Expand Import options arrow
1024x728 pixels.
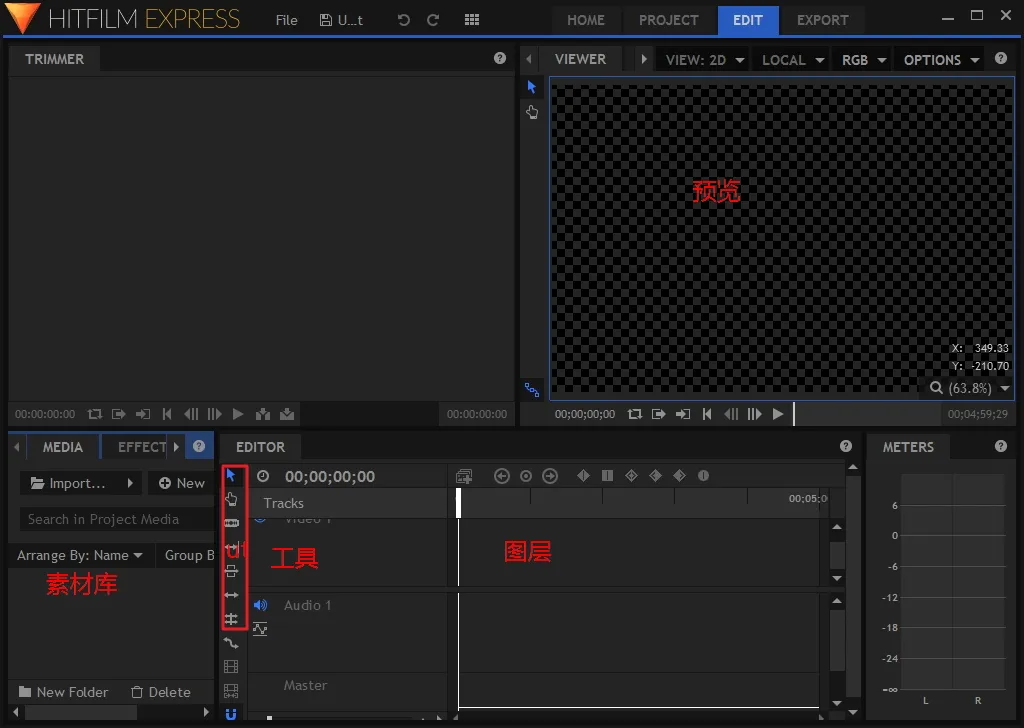(130, 483)
